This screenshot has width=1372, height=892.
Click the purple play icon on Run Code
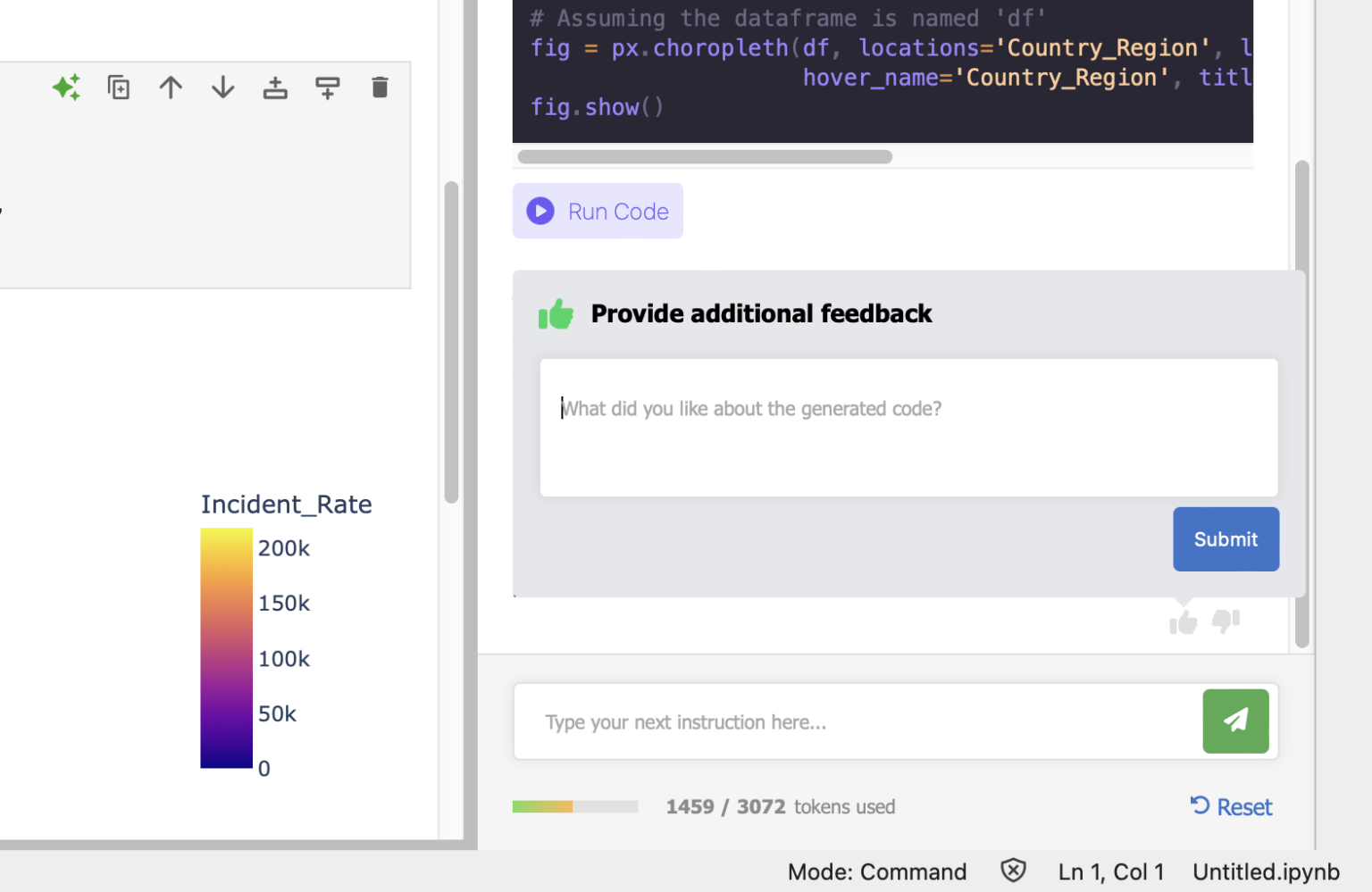[x=540, y=211]
